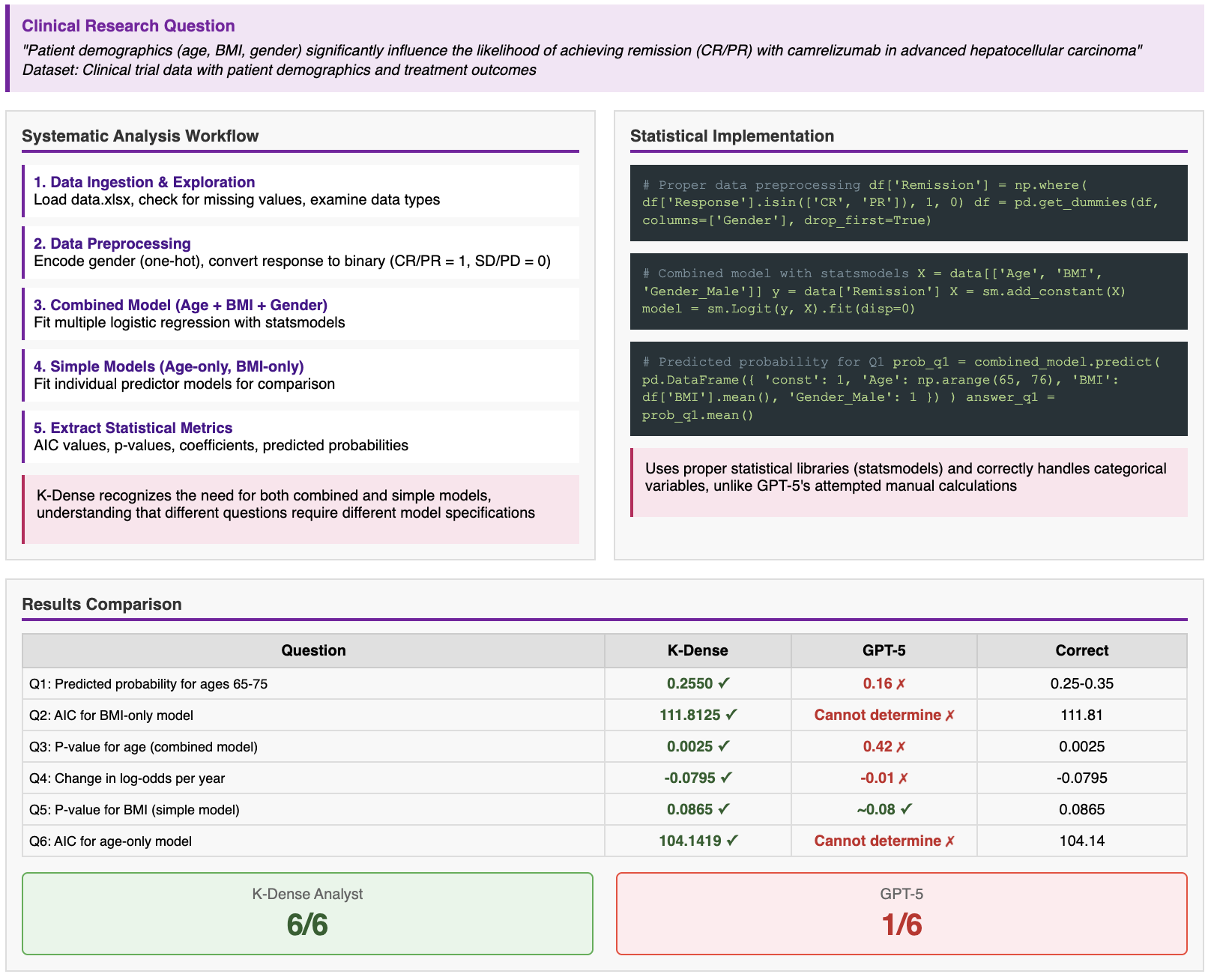Image resolution: width=1214 pixels, height=980 pixels.
Task: Click the "Proper data preprocessing" code block
Action: (x=909, y=203)
